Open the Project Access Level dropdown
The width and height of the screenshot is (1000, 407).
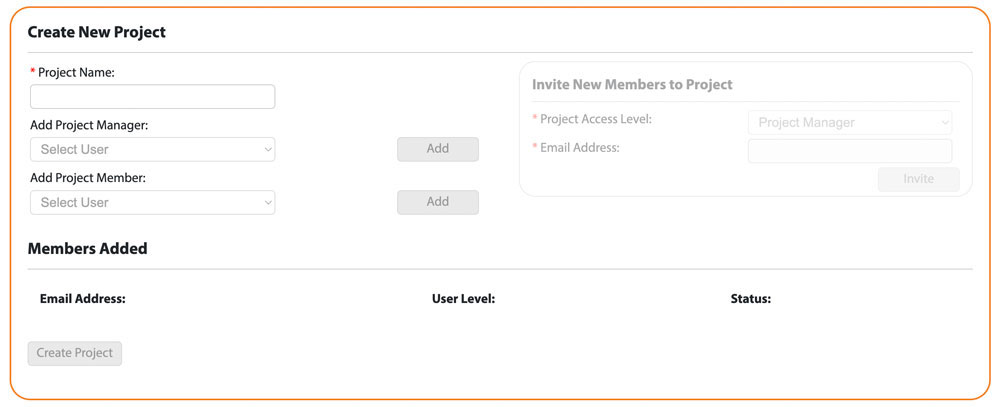click(849, 122)
